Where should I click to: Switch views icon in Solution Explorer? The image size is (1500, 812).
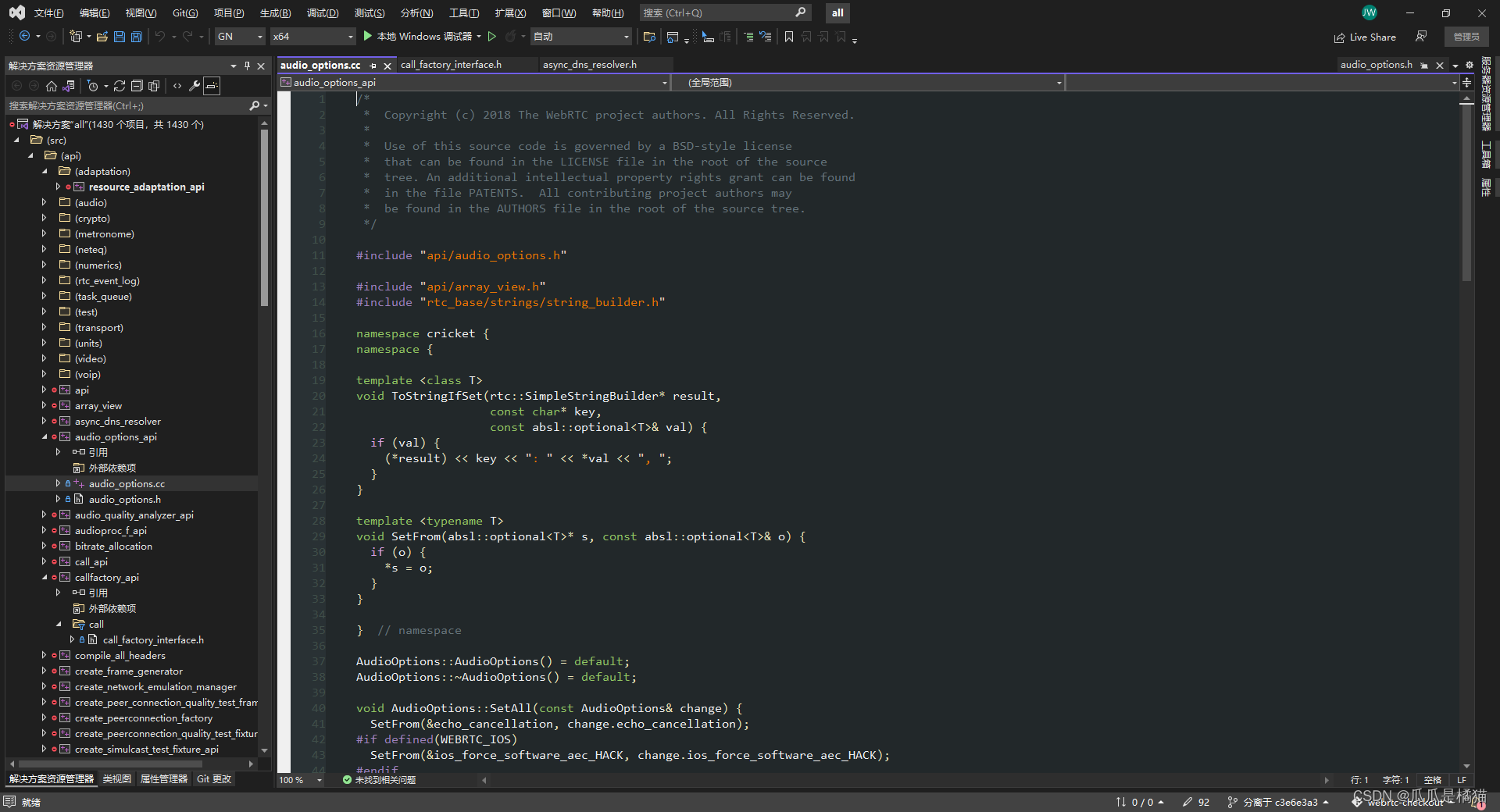69,86
